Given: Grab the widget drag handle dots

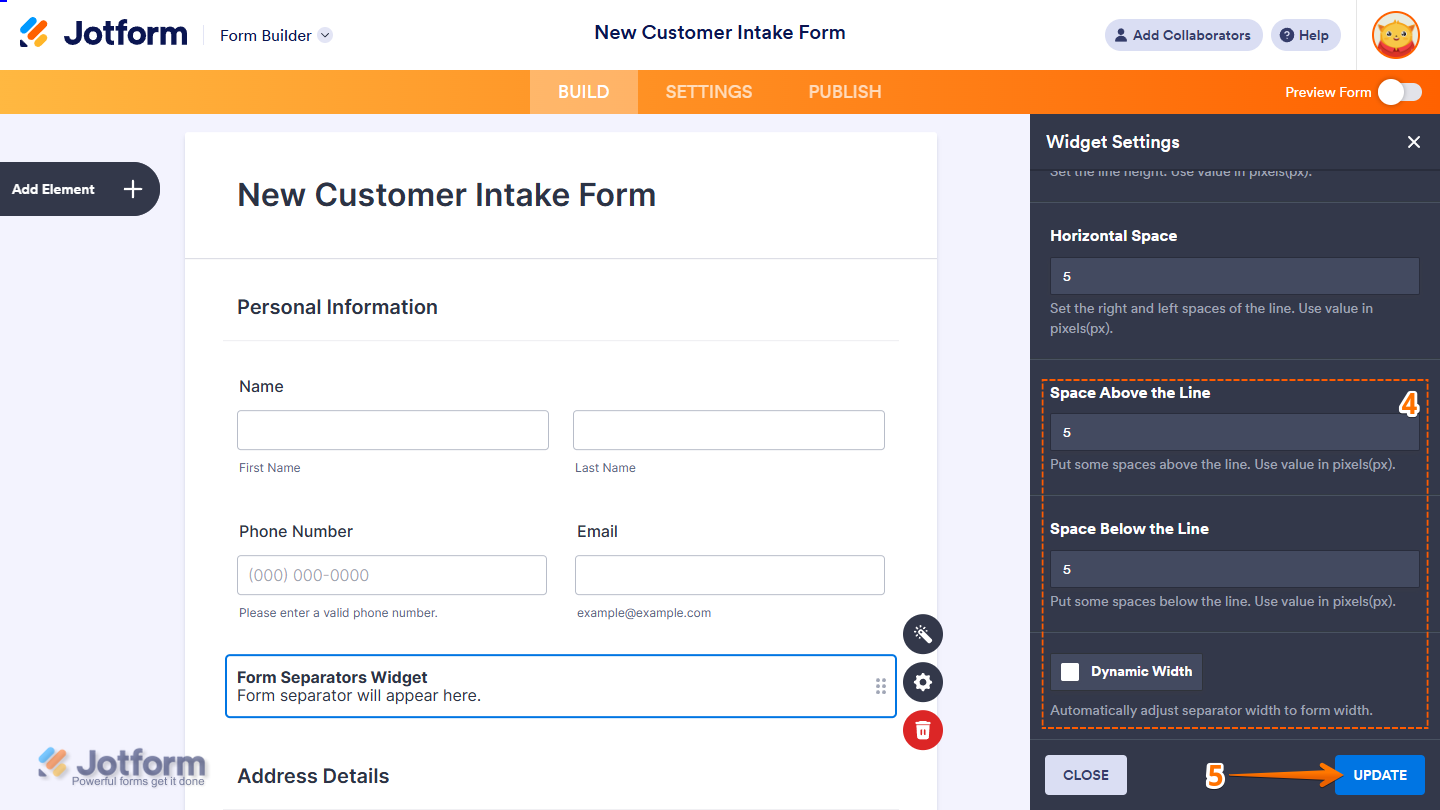Looking at the screenshot, I should pos(881,686).
